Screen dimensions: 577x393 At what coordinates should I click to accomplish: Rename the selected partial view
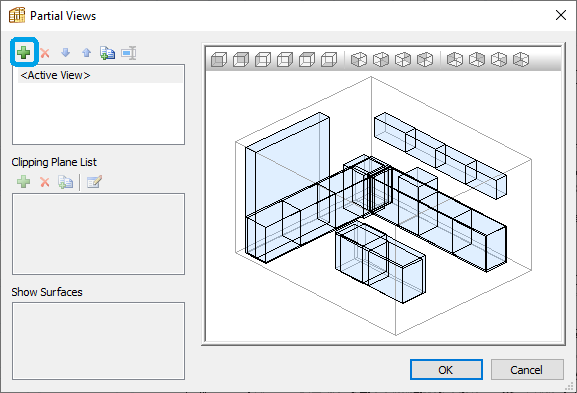(129, 53)
